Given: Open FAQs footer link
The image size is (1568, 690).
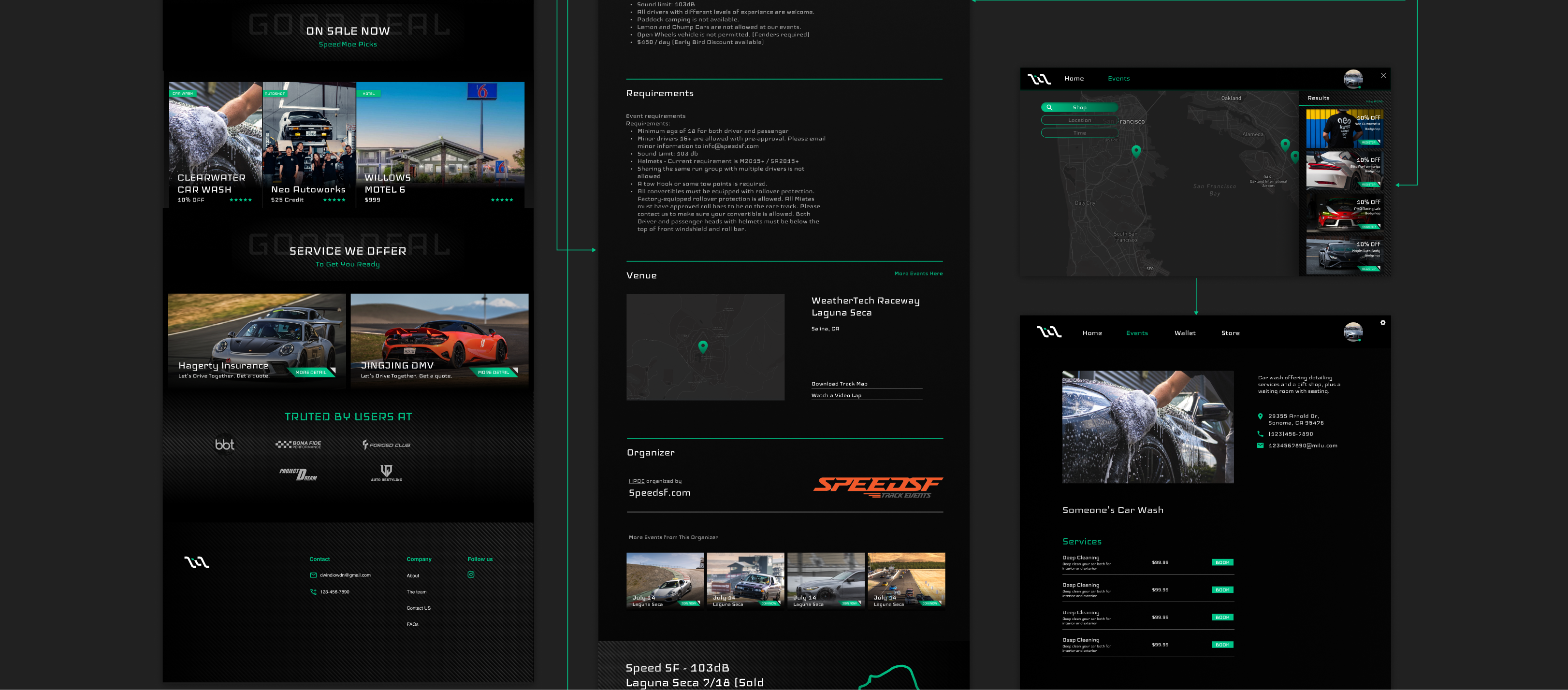Looking at the screenshot, I should point(412,624).
